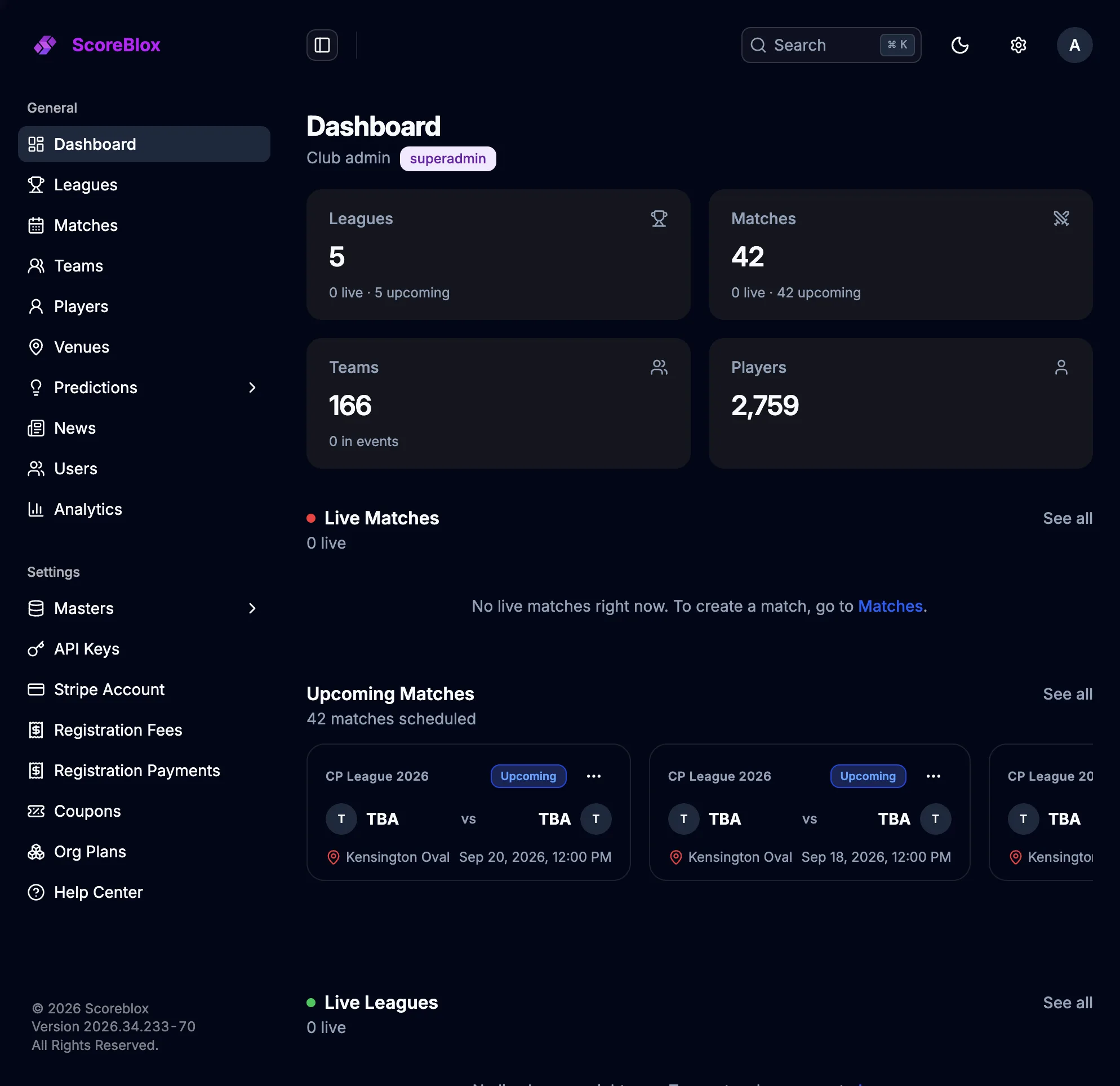Go to Matches in the sidebar
This screenshot has width=1120, height=1086.
click(x=144, y=225)
